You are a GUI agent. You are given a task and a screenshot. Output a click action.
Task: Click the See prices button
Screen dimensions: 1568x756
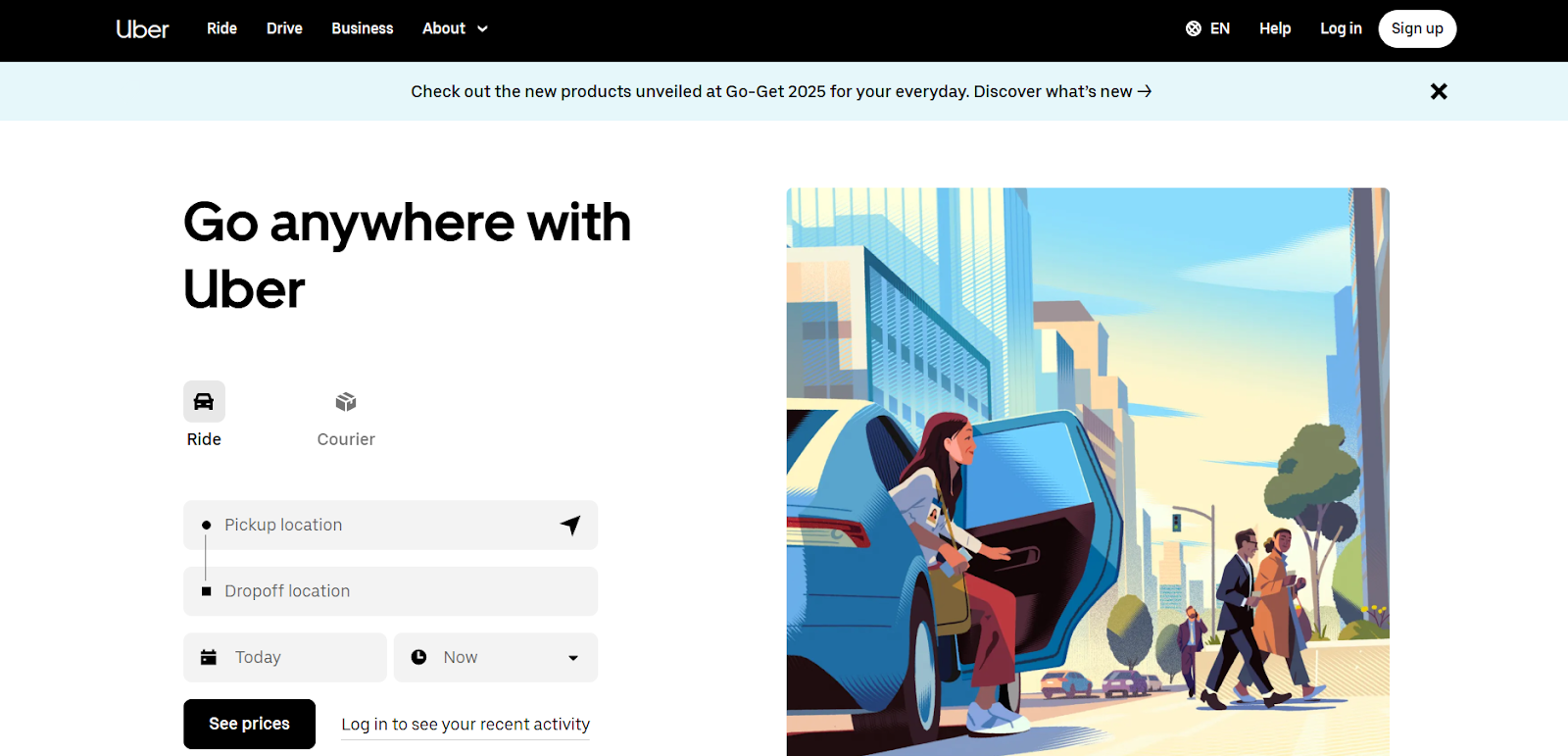(249, 724)
